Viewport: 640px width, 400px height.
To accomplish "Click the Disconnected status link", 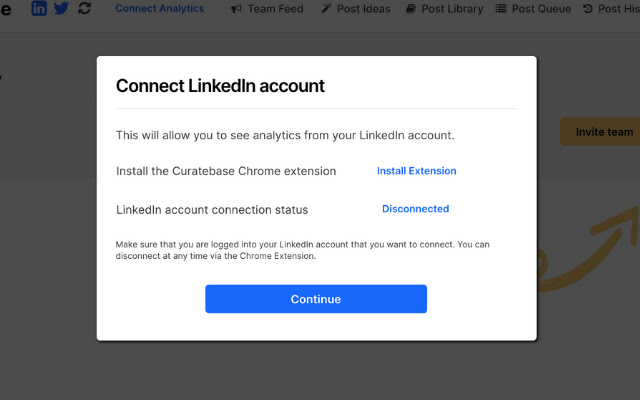I will pos(416,209).
